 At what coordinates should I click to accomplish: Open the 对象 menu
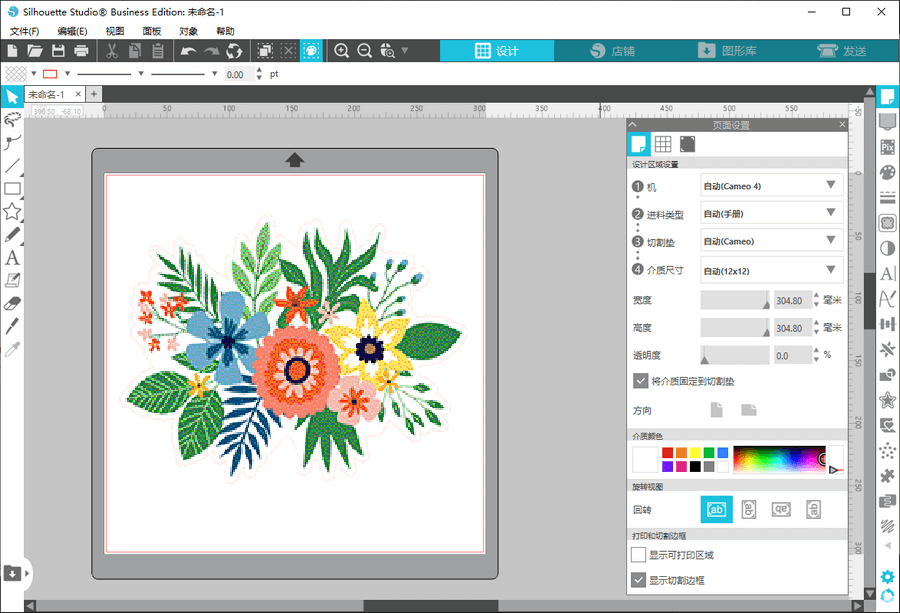188,31
